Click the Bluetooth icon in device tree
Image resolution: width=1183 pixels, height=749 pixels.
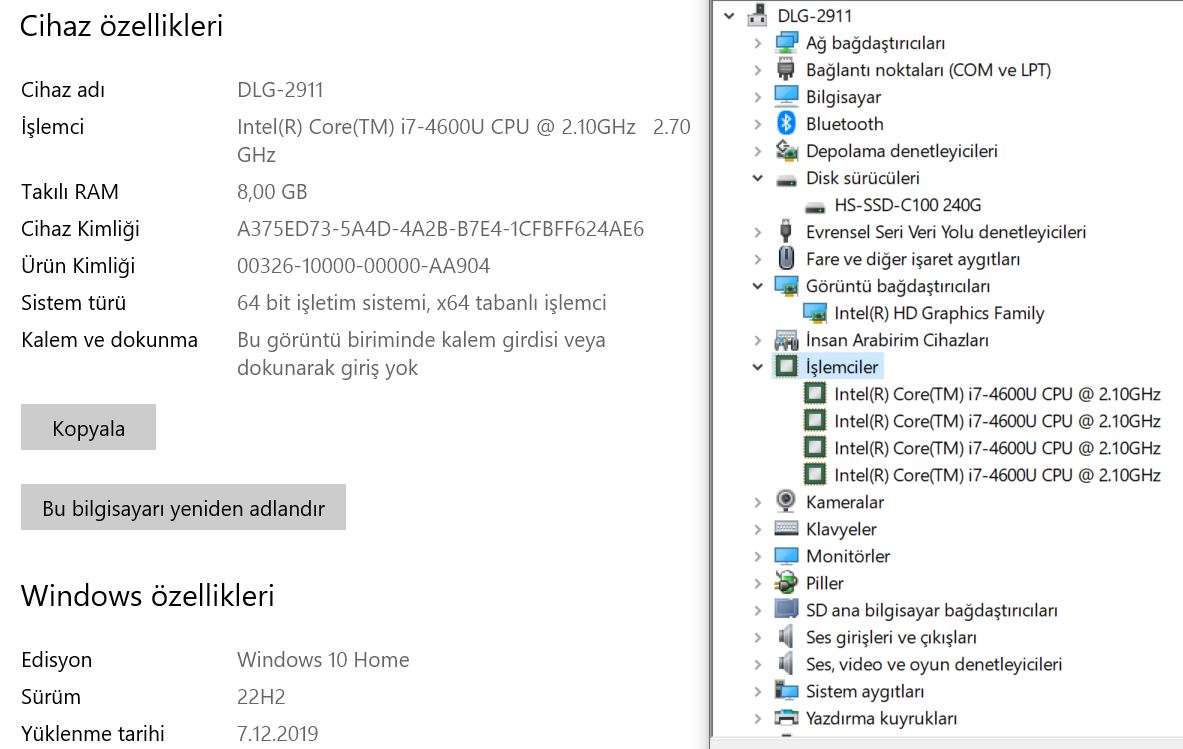point(786,124)
